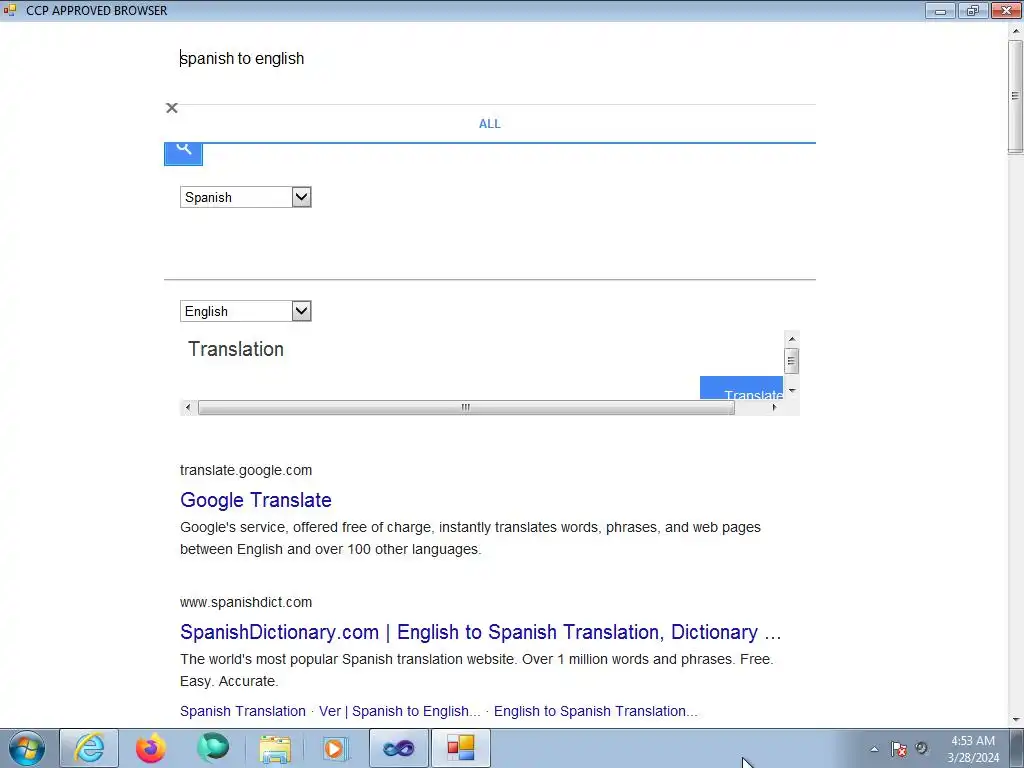The width and height of the screenshot is (1024, 768).
Task: Click translate.google.com URL text
Action: coord(246,470)
